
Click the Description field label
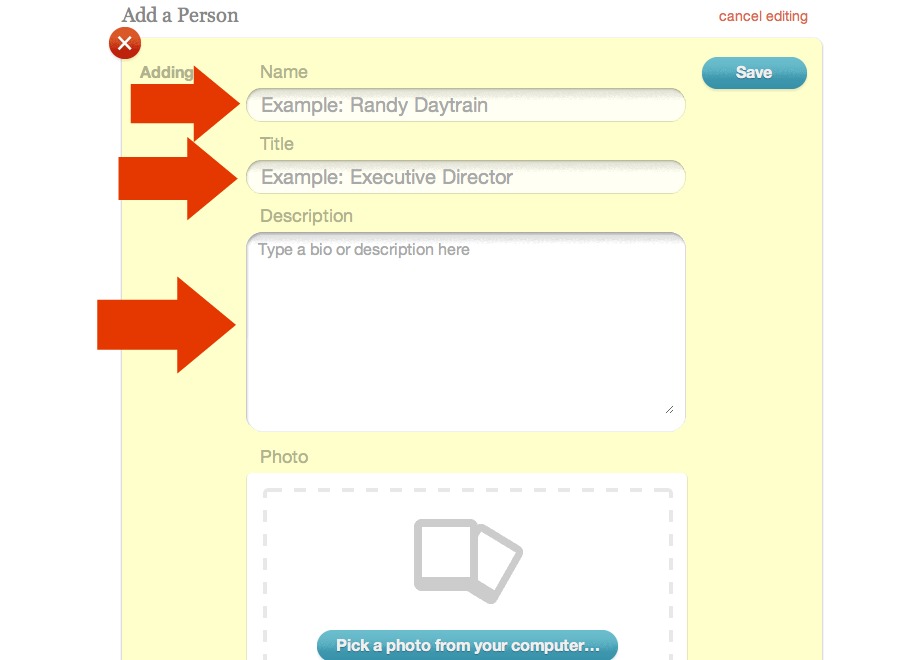point(306,216)
